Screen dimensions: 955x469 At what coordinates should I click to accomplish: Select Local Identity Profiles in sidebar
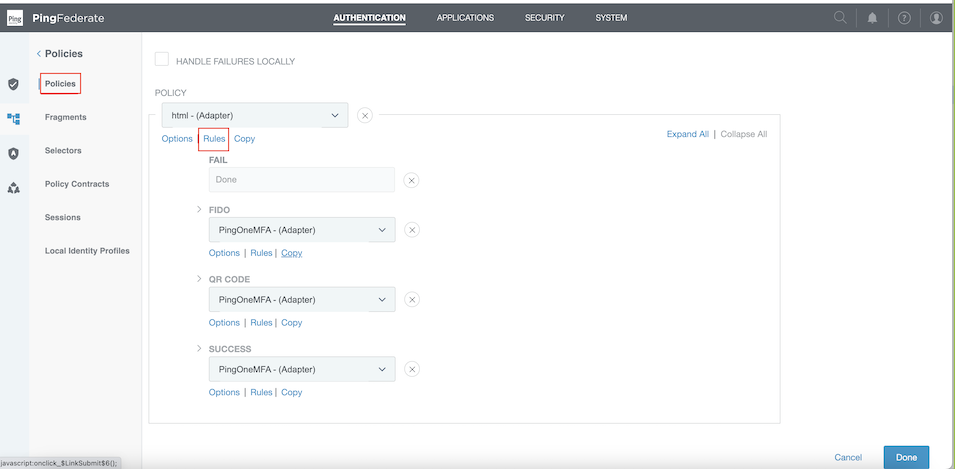[87, 251]
